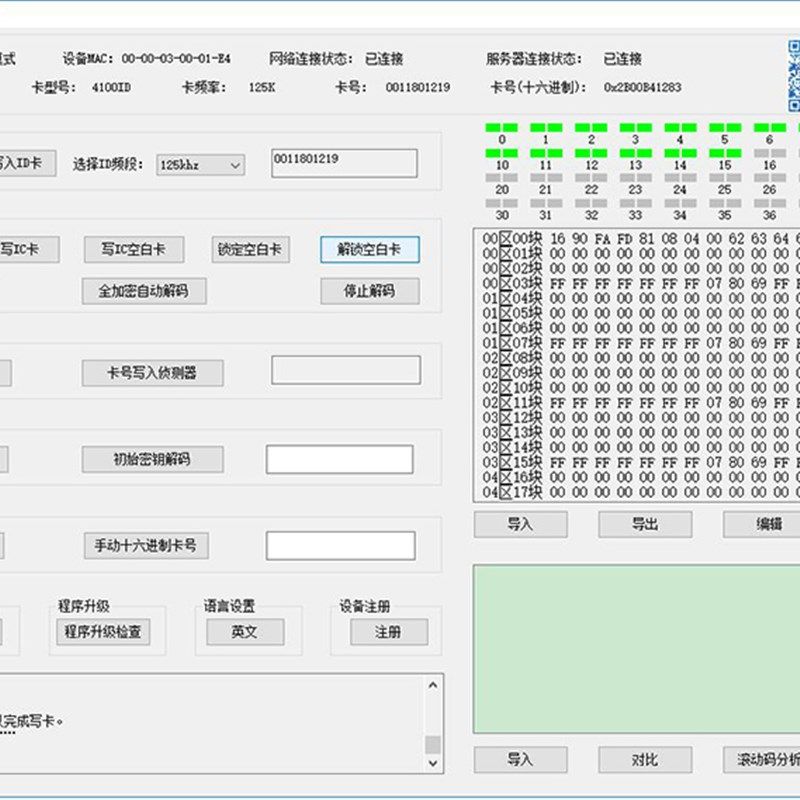Click the sector 31 gray status indicator
The height and width of the screenshot is (800, 800).
[546, 203]
